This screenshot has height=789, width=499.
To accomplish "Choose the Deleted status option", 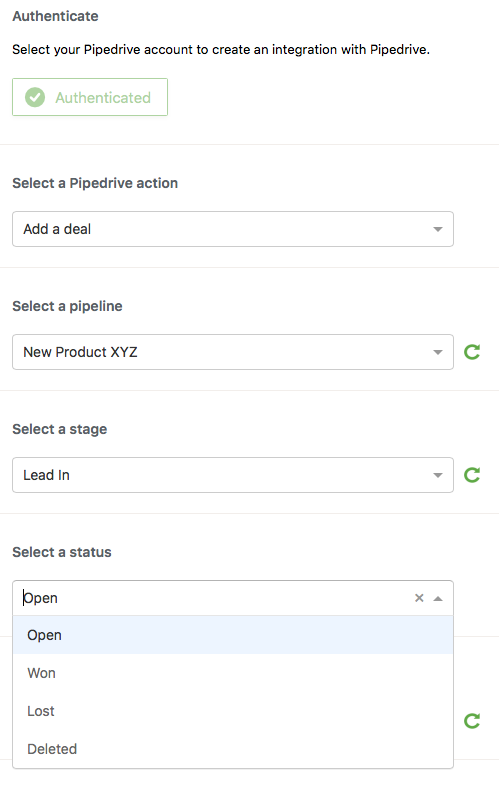I will pos(233,749).
